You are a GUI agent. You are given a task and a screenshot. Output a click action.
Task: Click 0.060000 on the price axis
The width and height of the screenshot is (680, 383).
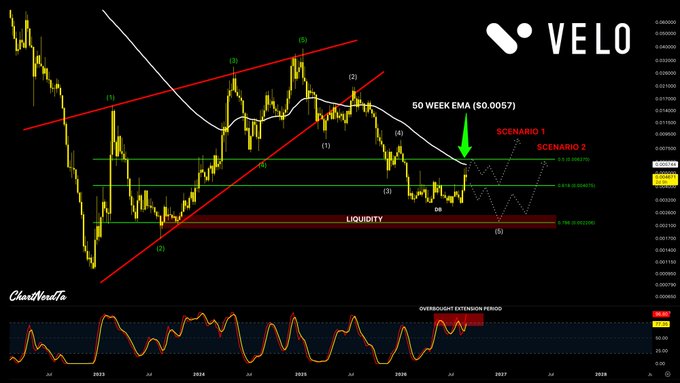pyautogui.click(x=665, y=22)
